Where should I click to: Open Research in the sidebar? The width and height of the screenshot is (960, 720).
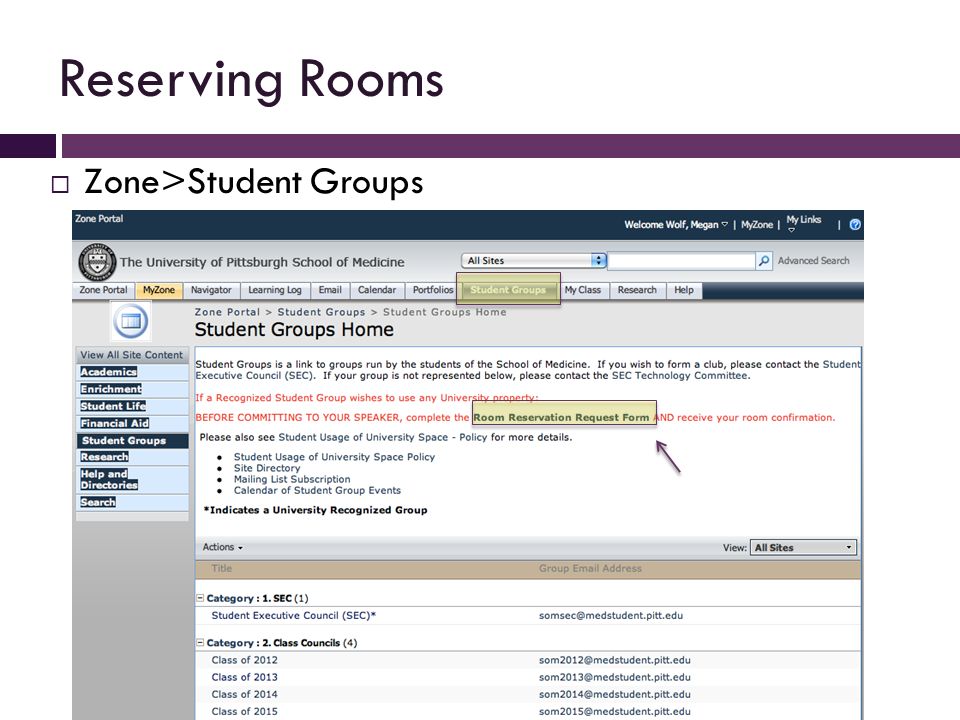pyautogui.click(x=104, y=457)
